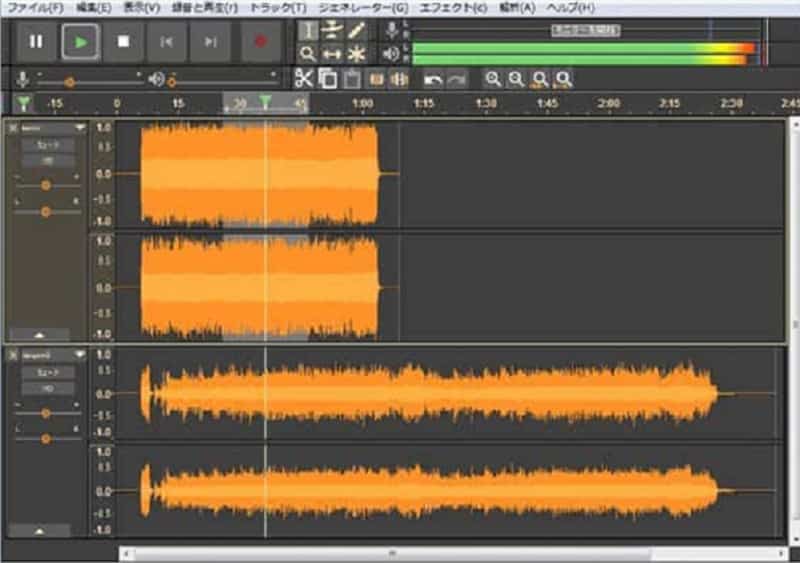This screenshot has height=563, width=800.
Task: Toggle Mute on the first track
Action: pos(47,145)
